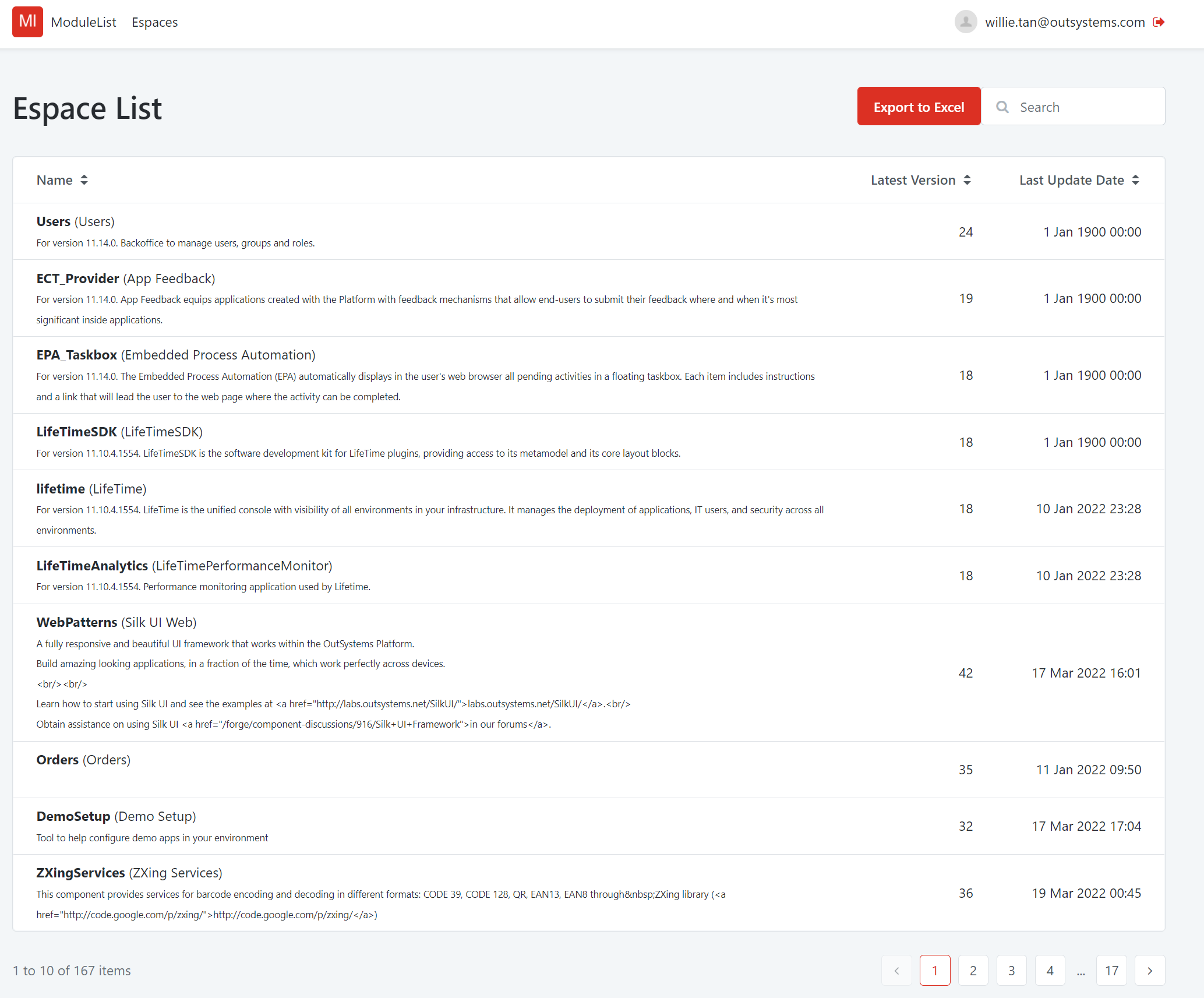Select page 4 in the pagination

pos(1050,970)
